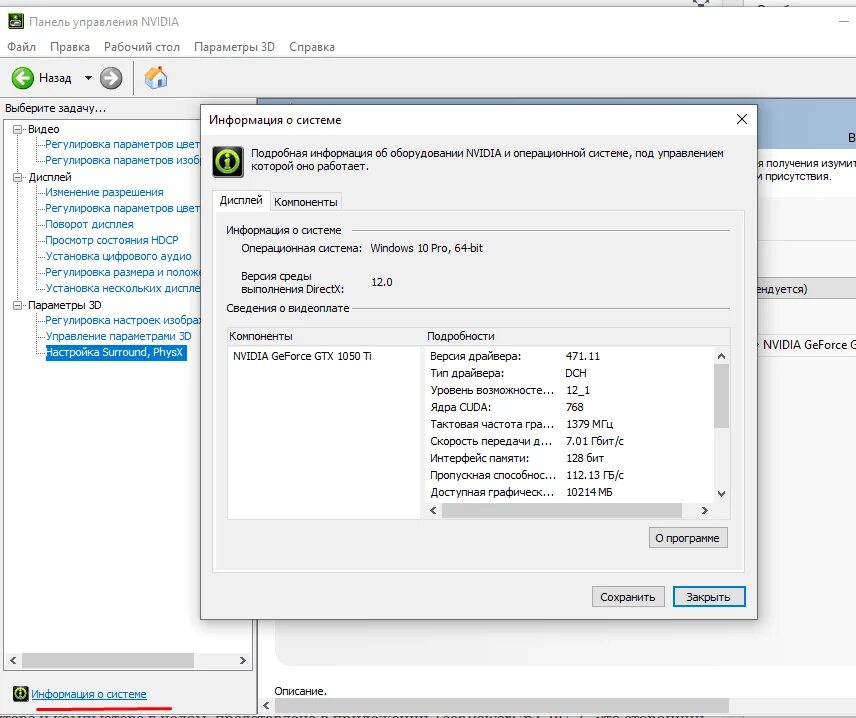Click the Сохранить button
This screenshot has width=856, height=718.
click(628, 597)
